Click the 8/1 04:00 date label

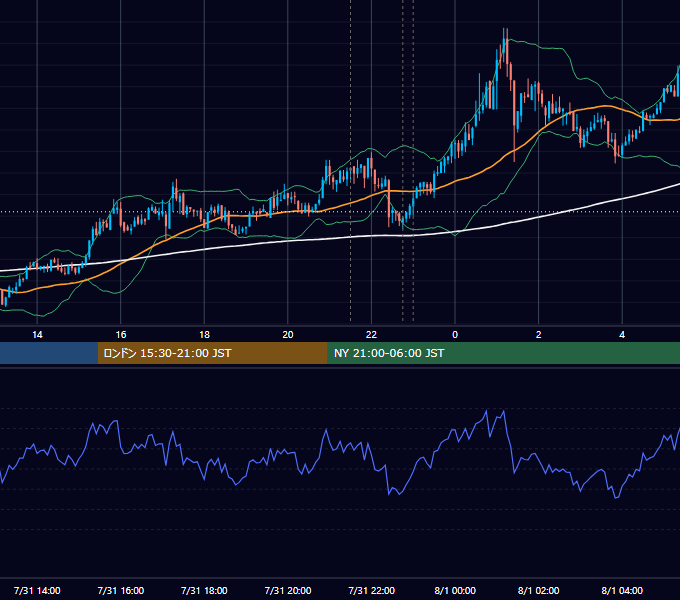point(622,590)
